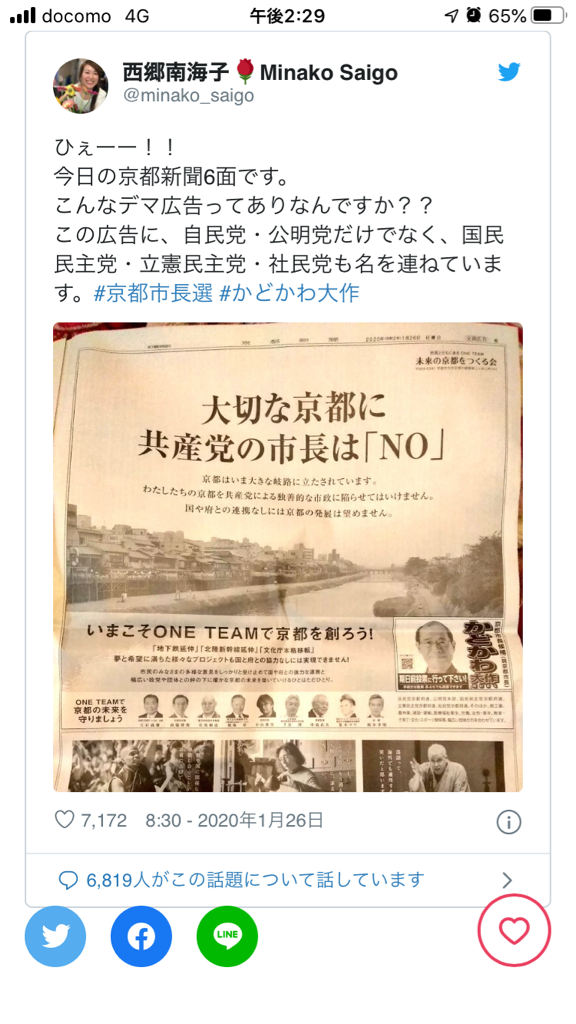The height and width of the screenshot is (1024, 576).
Task: Open the 6,819人がこの話題について話しています link
Action: click(x=255, y=880)
